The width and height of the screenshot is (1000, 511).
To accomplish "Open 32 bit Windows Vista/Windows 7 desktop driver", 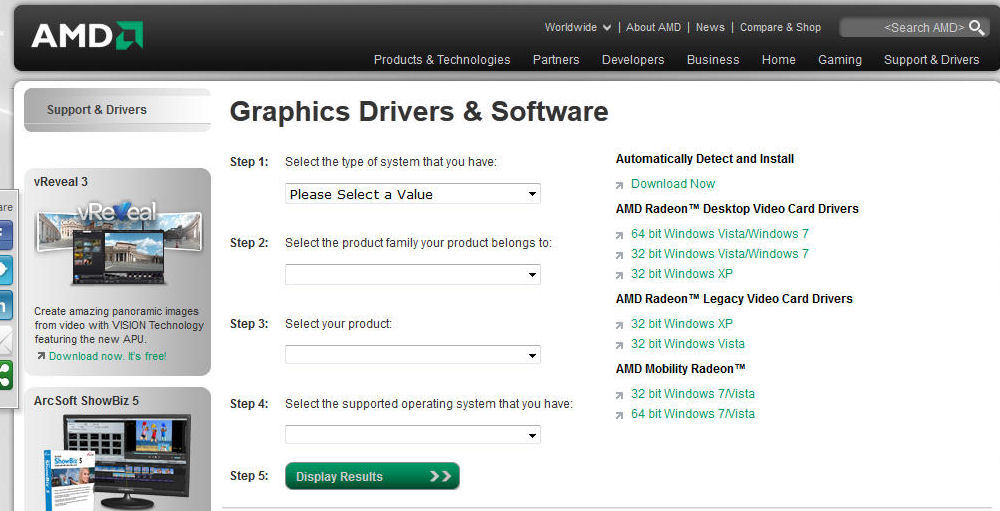I will tap(720, 254).
